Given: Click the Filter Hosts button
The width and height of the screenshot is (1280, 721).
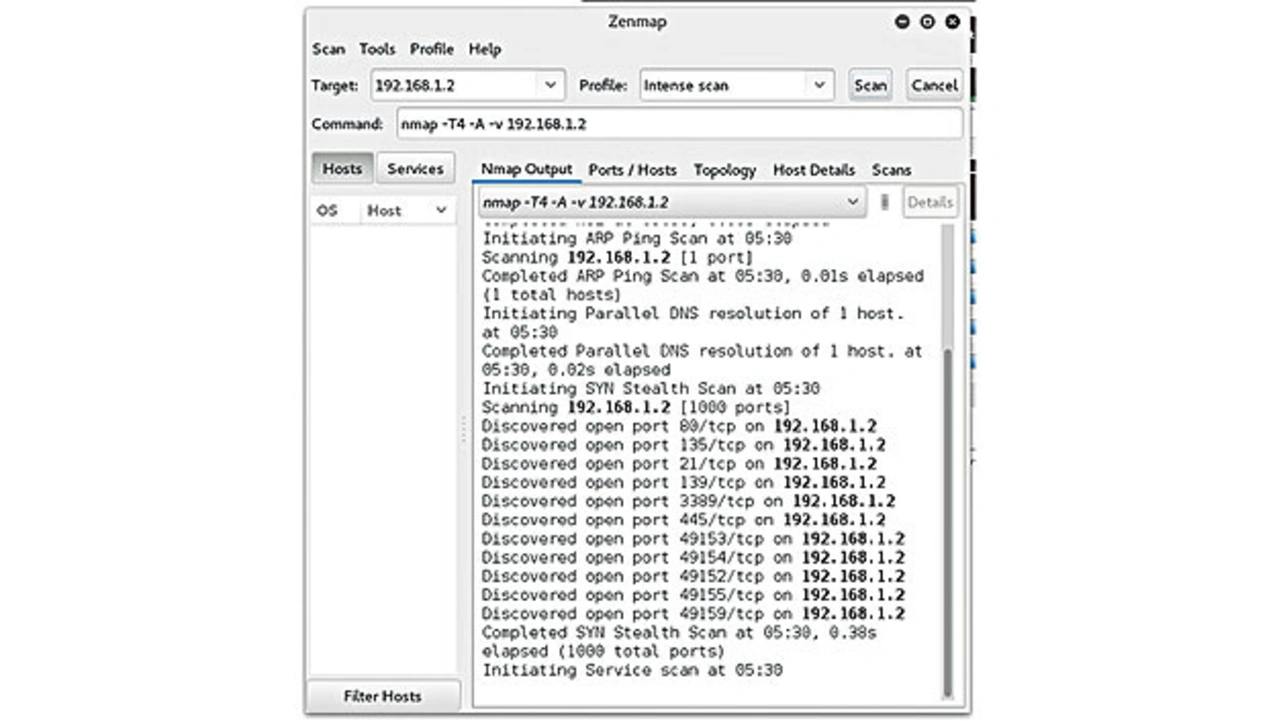Looking at the screenshot, I should click(x=382, y=696).
